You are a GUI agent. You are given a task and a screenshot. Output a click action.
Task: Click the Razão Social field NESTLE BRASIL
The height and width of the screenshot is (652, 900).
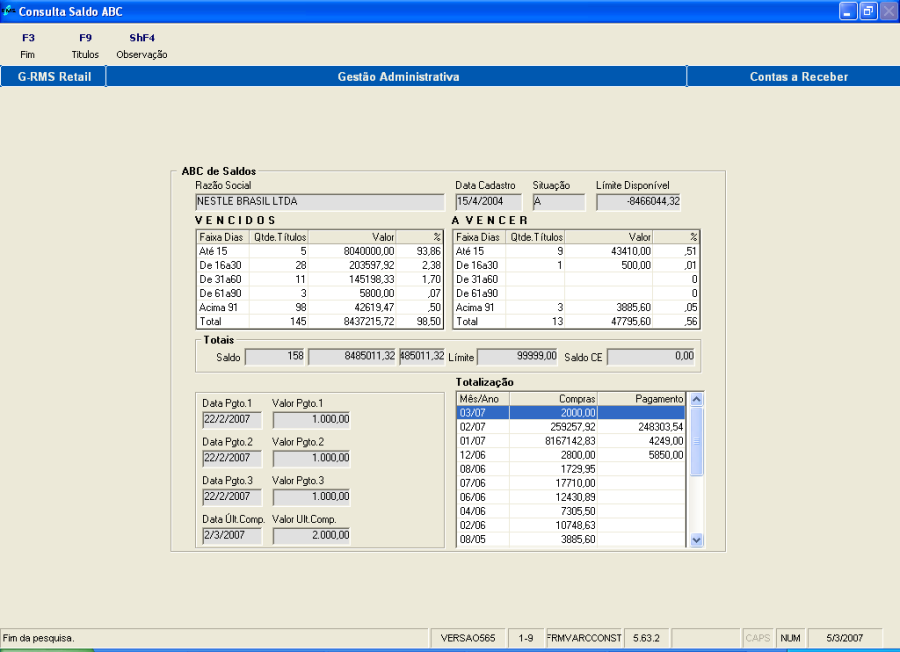coord(320,202)
